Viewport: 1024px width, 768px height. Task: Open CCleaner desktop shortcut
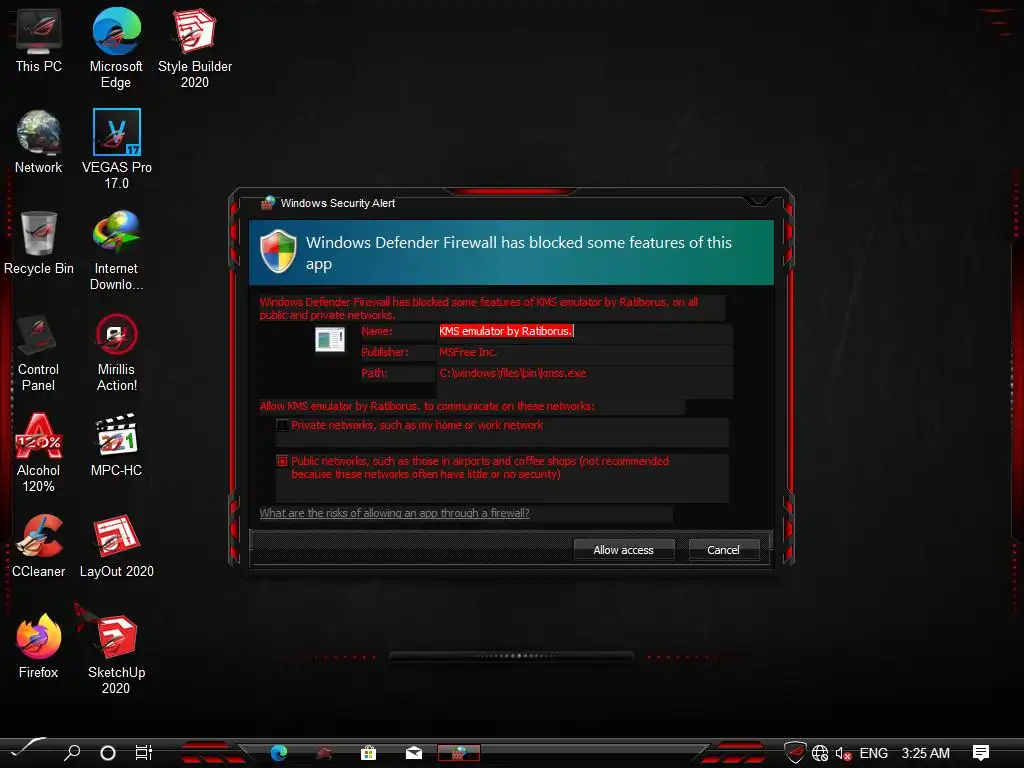point(39,546)
